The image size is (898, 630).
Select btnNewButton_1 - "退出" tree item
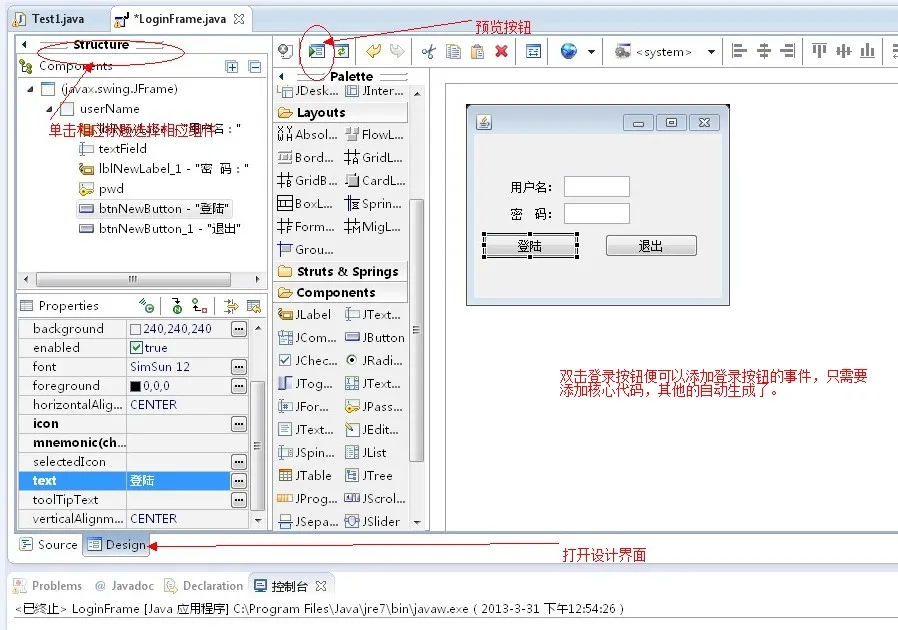click(x=160, y=229)
